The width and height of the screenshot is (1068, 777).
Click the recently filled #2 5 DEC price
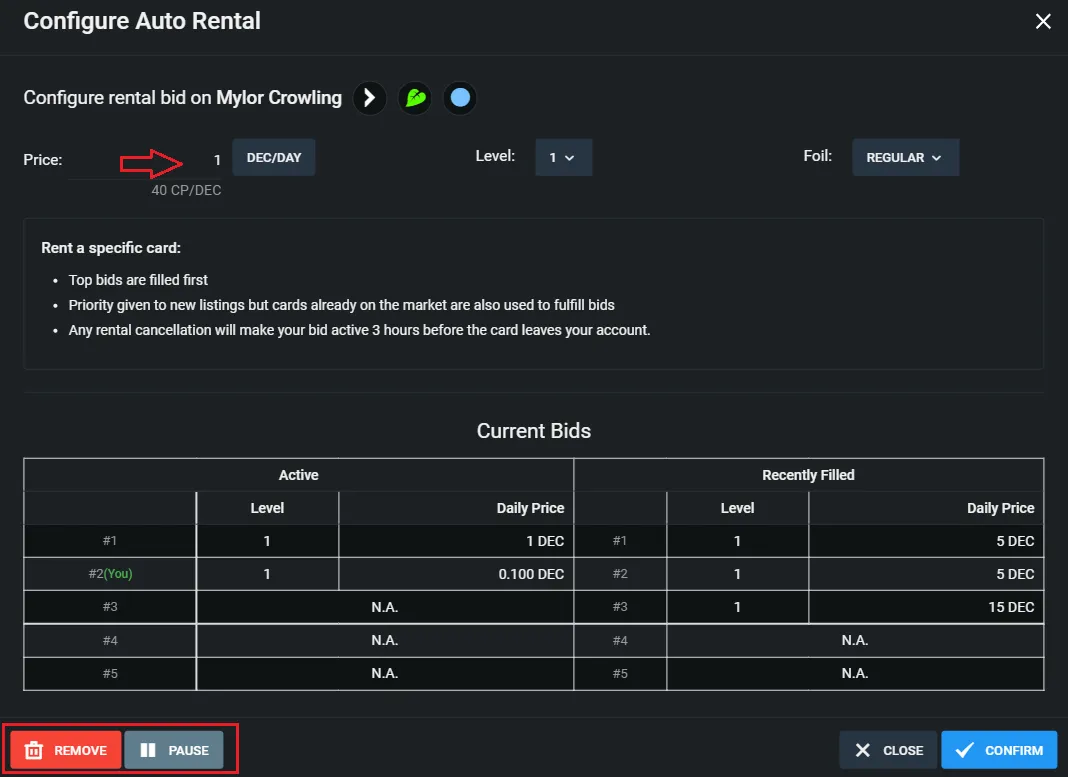click(x=1015, y=574)
